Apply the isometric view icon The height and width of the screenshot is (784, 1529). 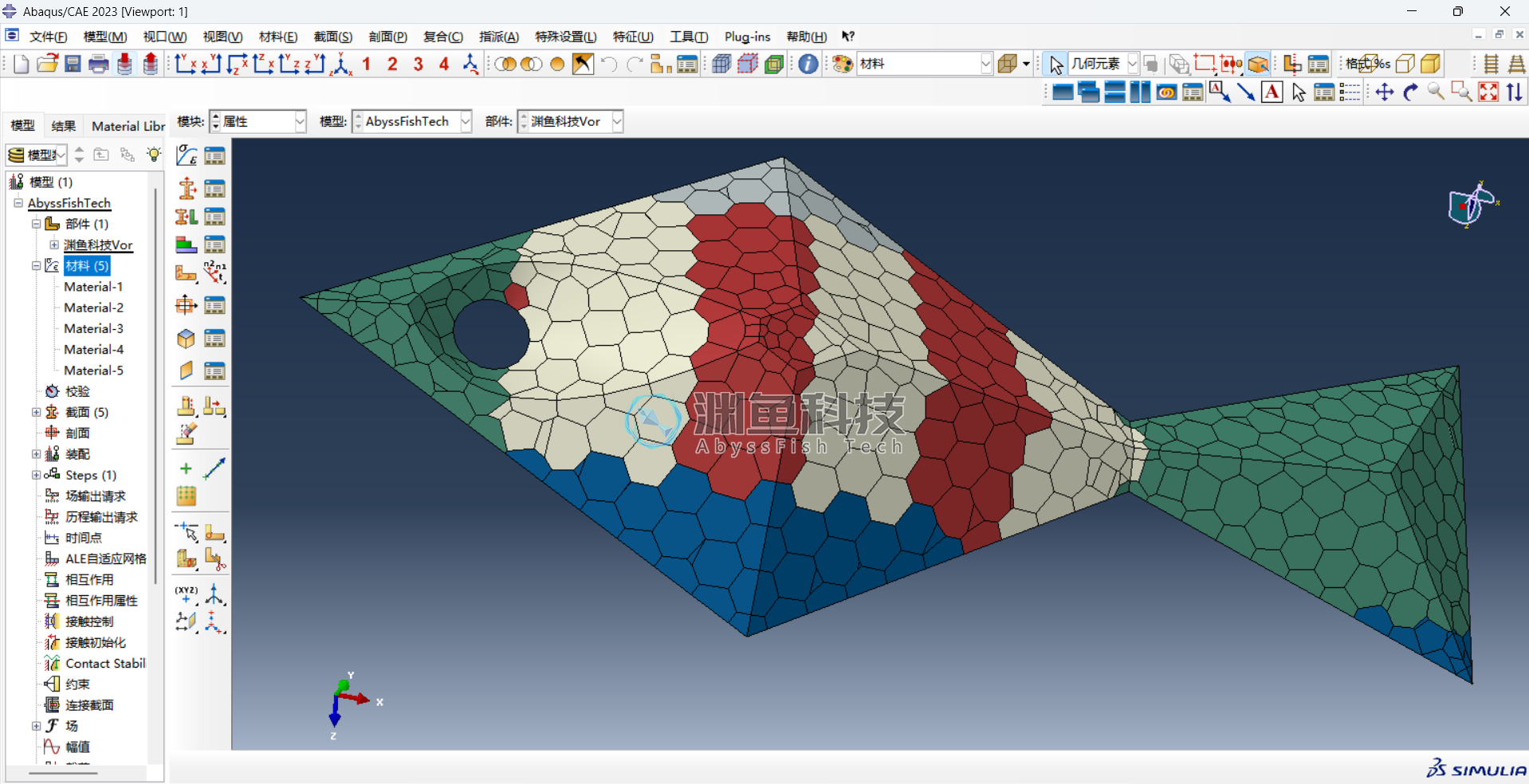point(341,64)
